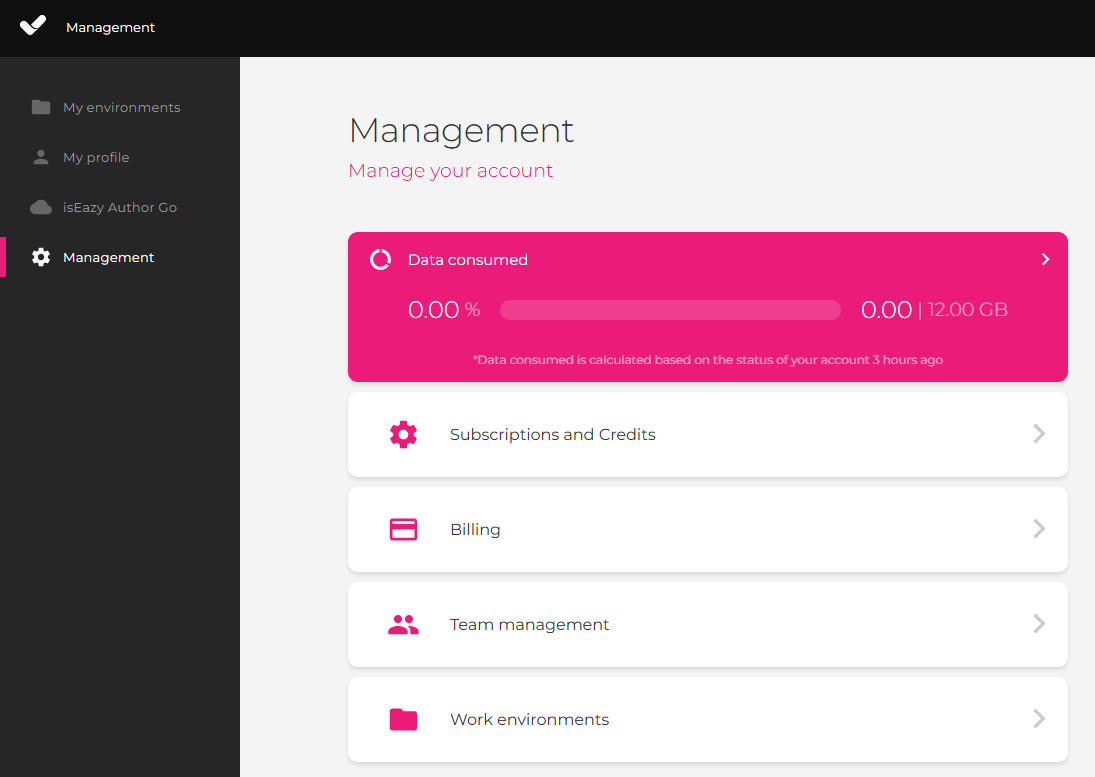
Task: Open Team management via right chevron
Action: tap(1039, 624)
